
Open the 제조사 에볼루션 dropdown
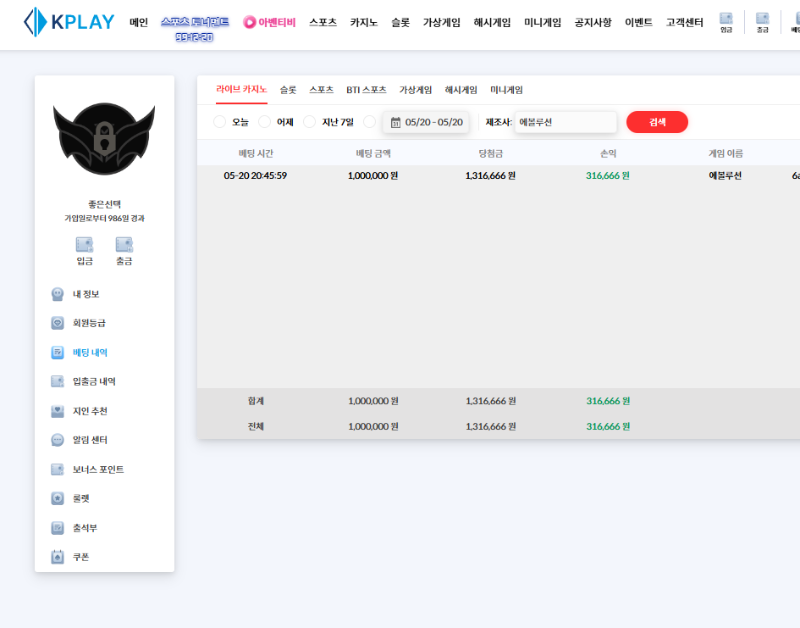pos(565,122)
